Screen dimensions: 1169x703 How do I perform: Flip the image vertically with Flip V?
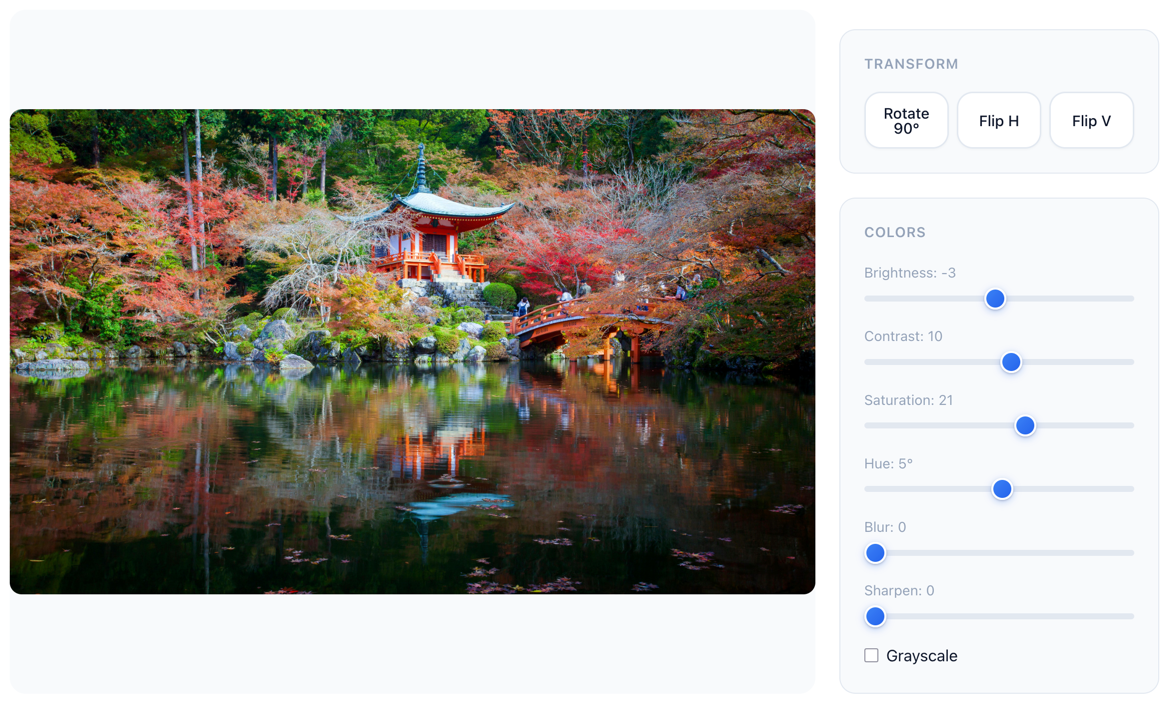(x=1091, y=120)
